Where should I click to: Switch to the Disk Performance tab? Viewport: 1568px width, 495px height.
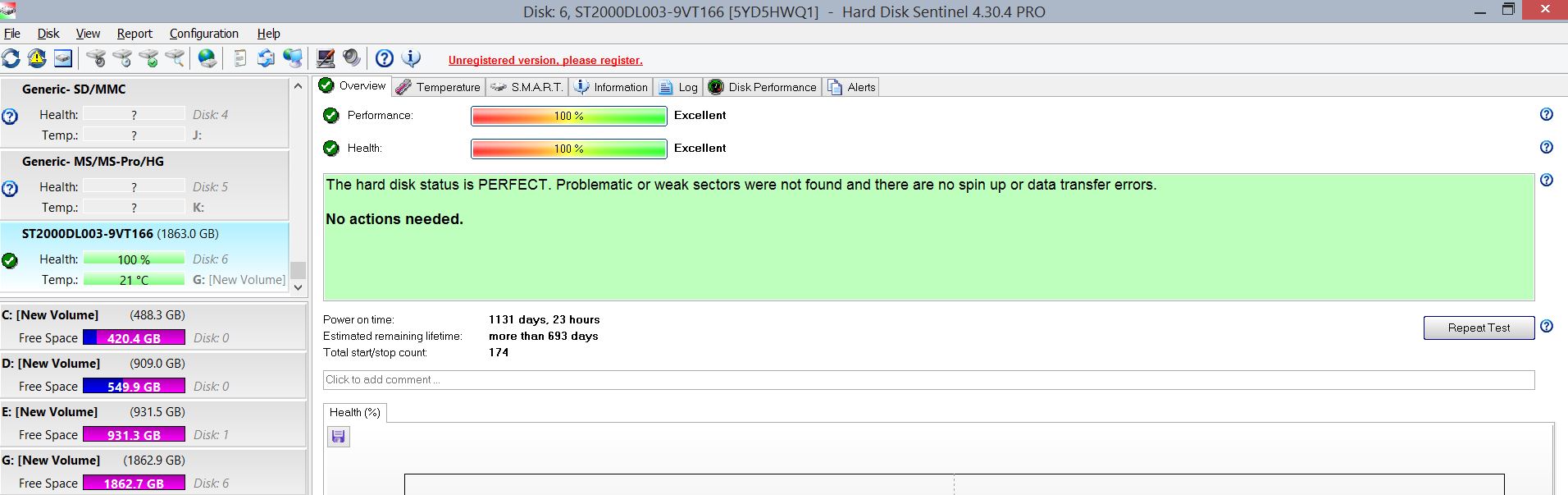[x=763, y=87]
